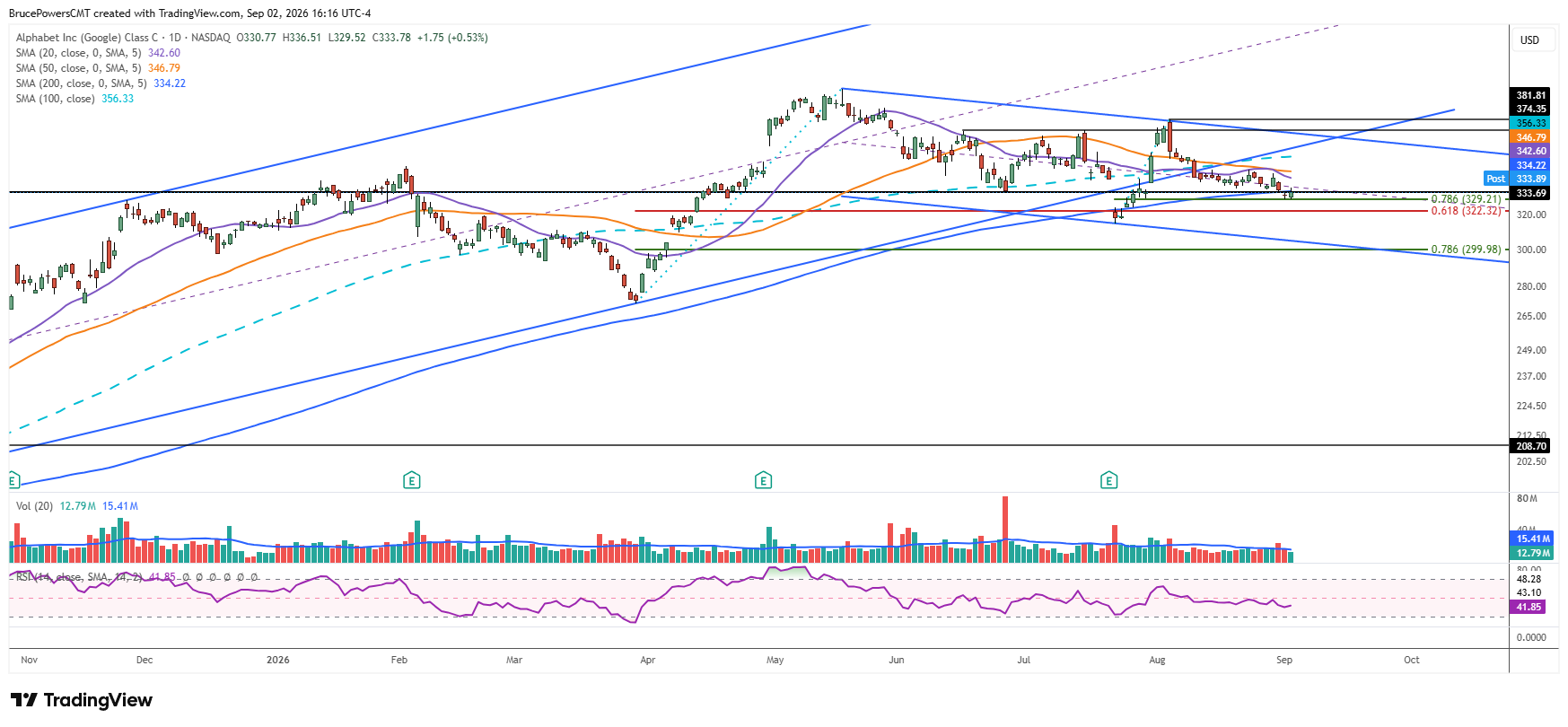Click the black 333.69 price label

pos(1531,193)
